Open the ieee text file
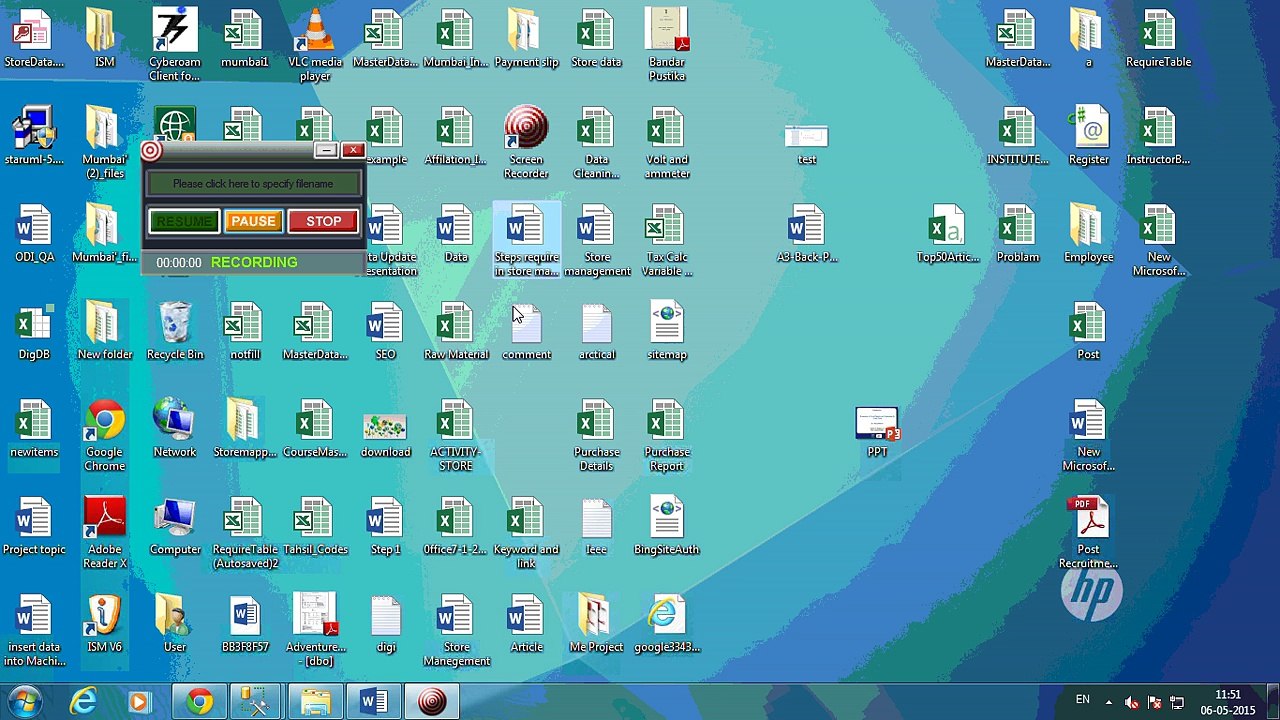1280x720 pixels. (596, 526)
